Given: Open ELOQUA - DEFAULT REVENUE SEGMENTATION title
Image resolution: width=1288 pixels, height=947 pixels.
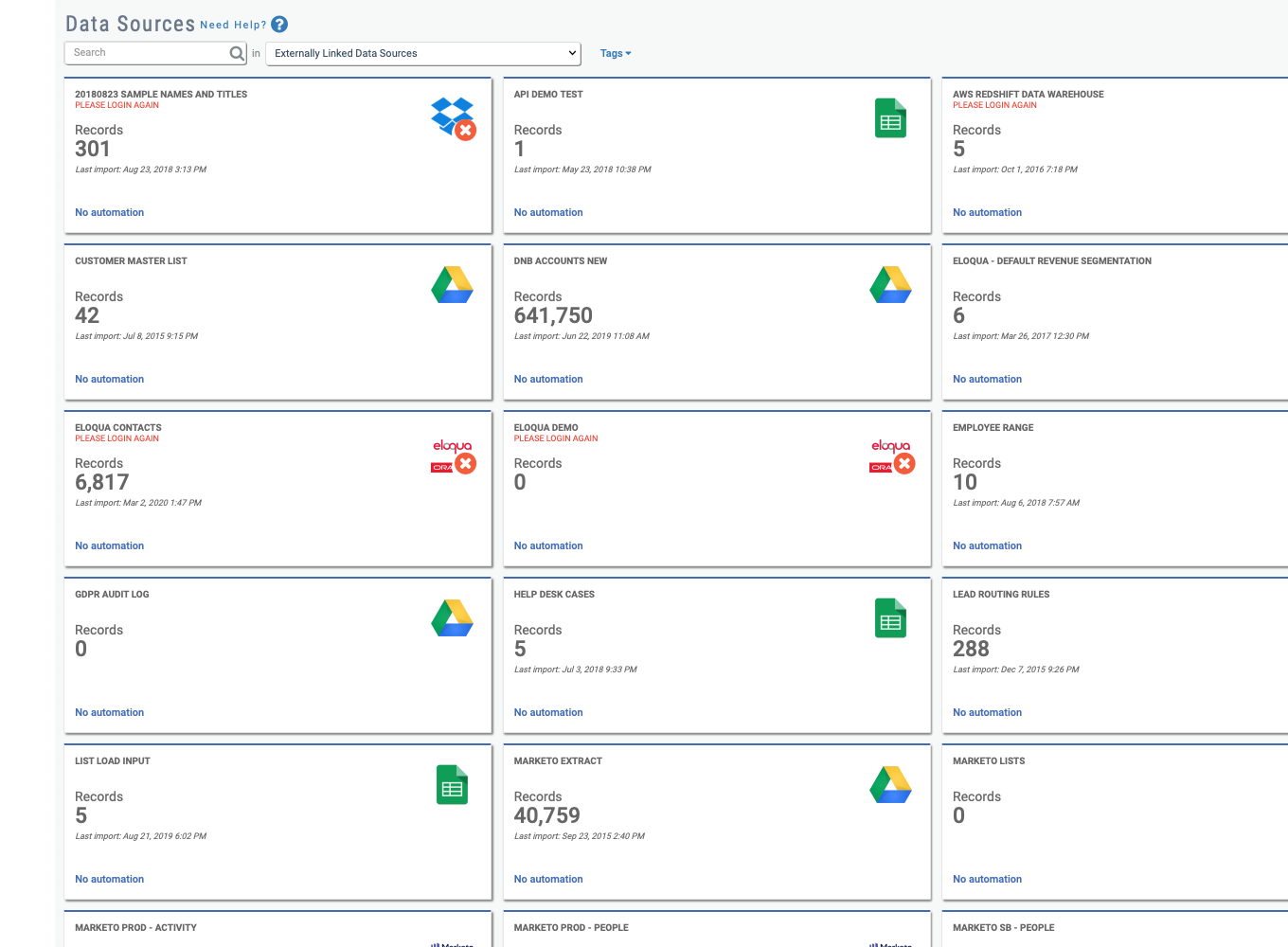Looking at the screenshot, I should pos(1052,261).
